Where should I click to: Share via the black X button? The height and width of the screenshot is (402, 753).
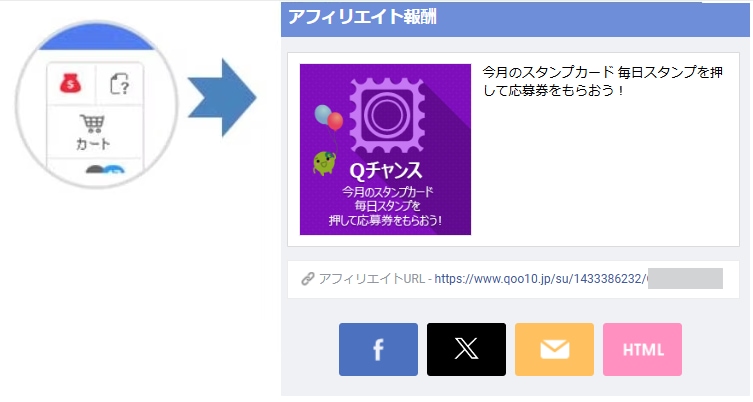[466, 350]
